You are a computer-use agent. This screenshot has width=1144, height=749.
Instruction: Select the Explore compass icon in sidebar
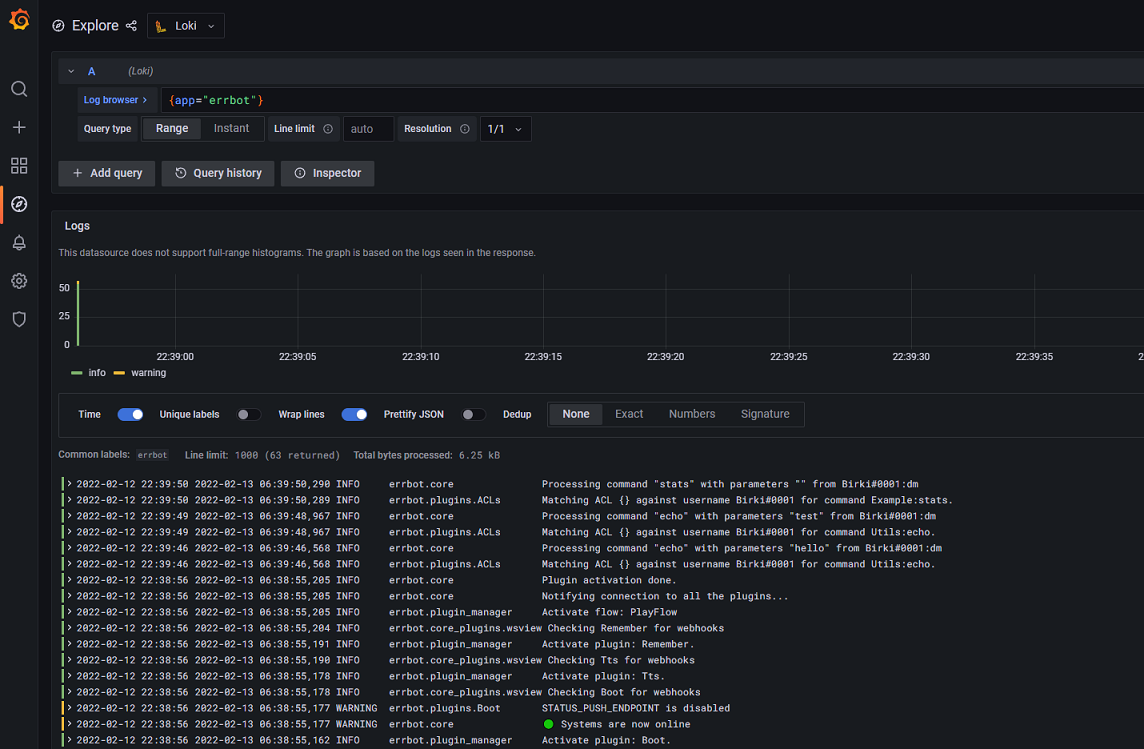(19, 204)
